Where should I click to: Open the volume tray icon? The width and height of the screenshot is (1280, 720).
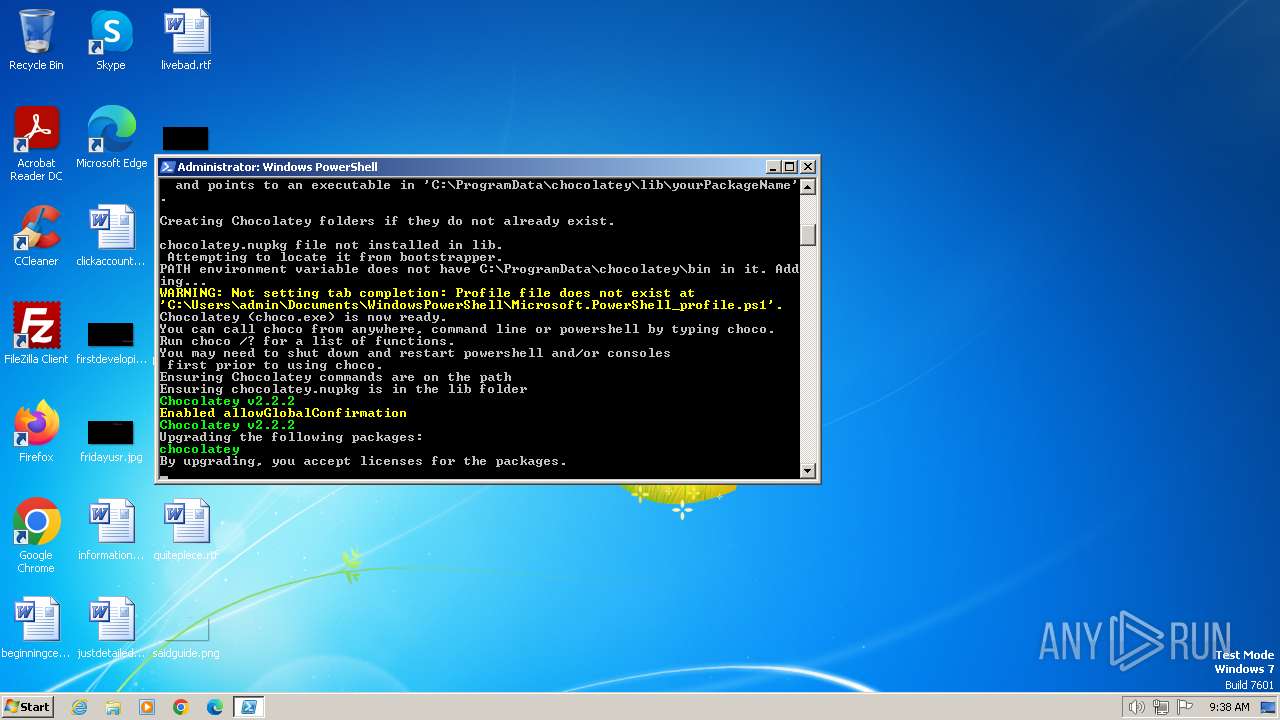click(1136, 707)
